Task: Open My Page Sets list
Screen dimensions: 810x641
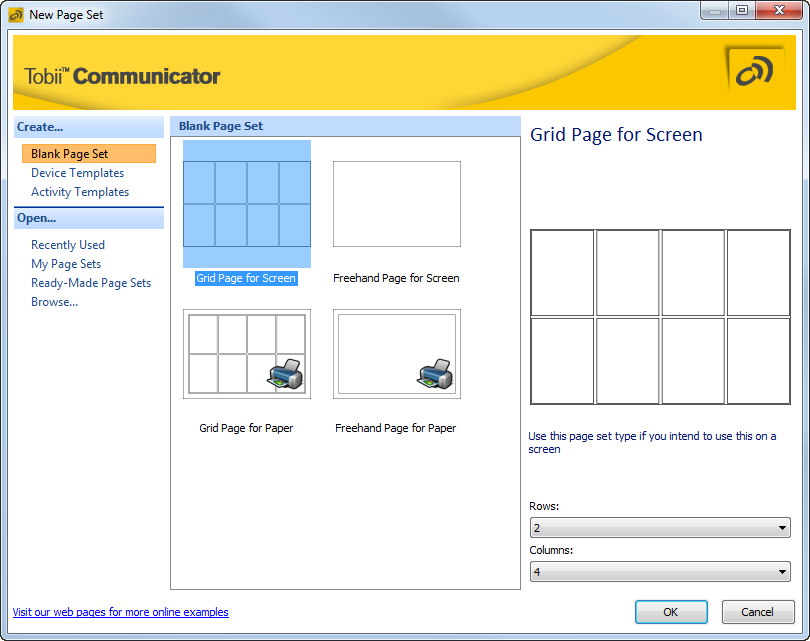Action: 66,264
